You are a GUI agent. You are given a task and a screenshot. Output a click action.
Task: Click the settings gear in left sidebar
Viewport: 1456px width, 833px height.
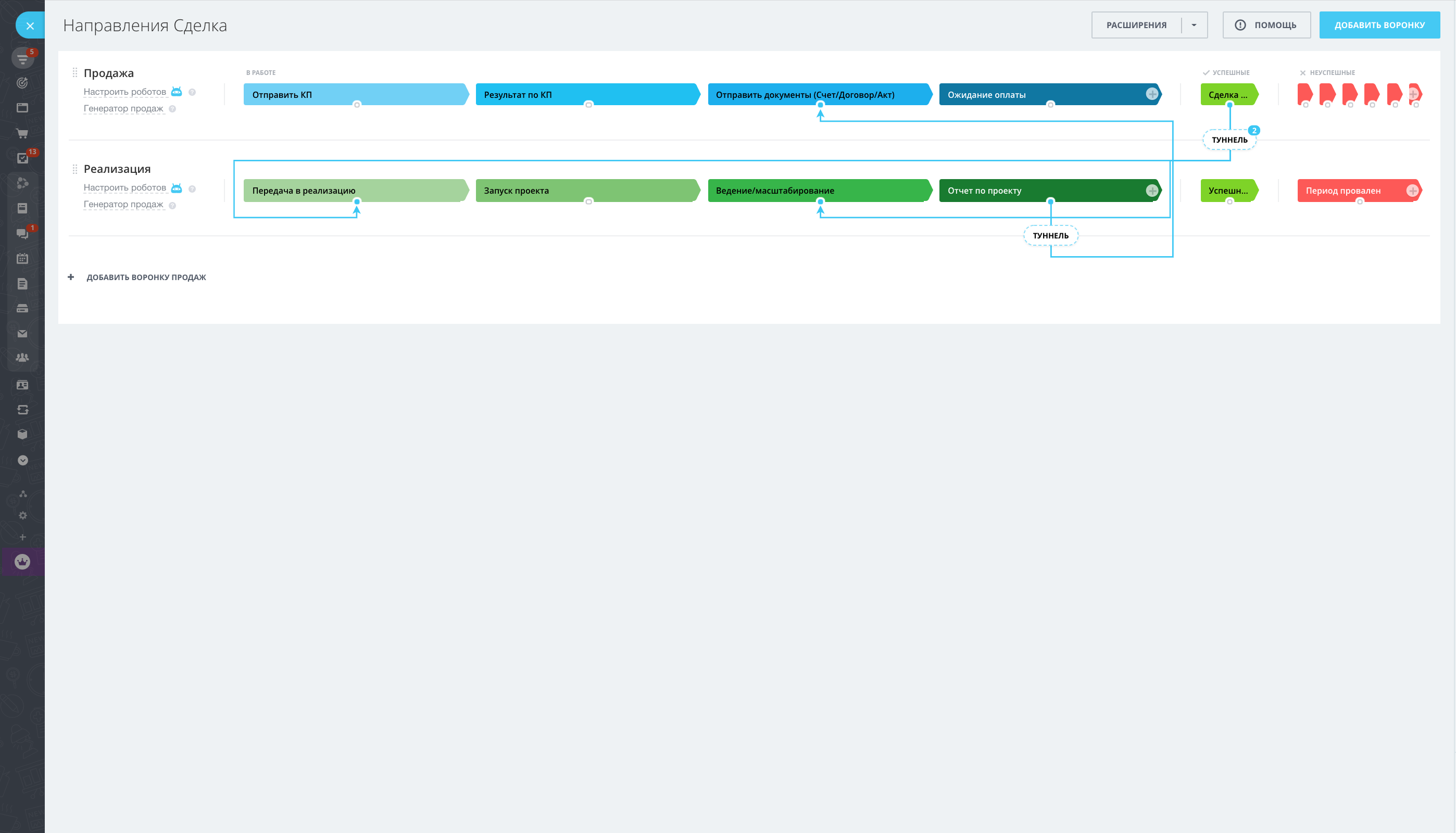point(22,515)
